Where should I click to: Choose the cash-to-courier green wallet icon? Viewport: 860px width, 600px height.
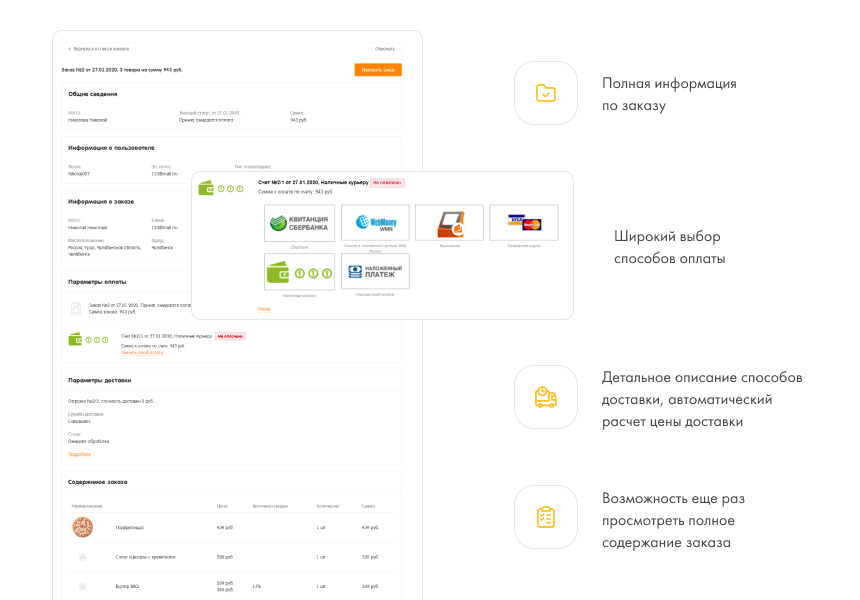coord(301,271)
